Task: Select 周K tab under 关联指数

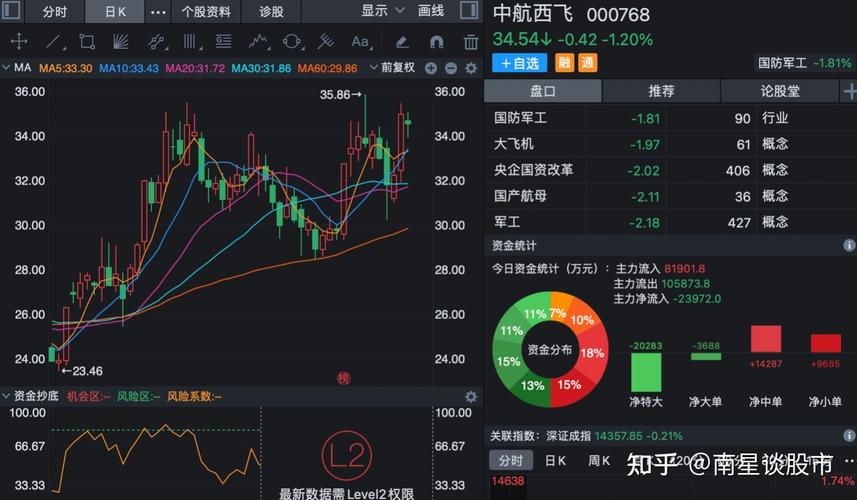Action: 599,461
